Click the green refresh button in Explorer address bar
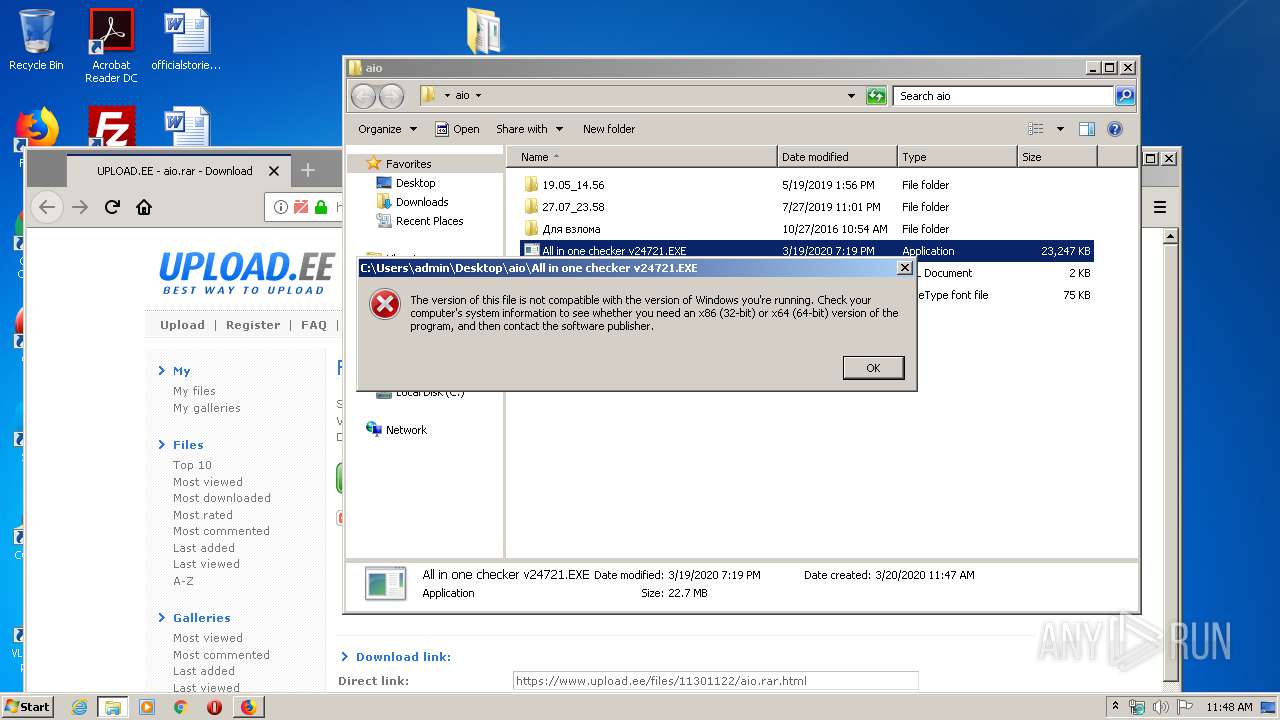The image size is (1280, 720). point(876,96)
